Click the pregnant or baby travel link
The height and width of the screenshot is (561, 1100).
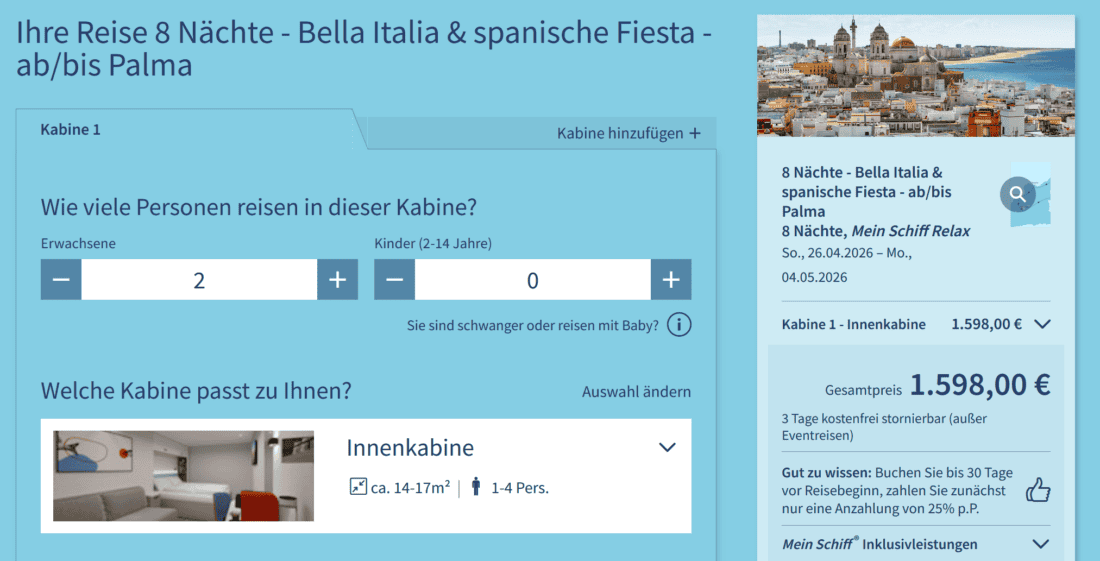tap(533, 325)
